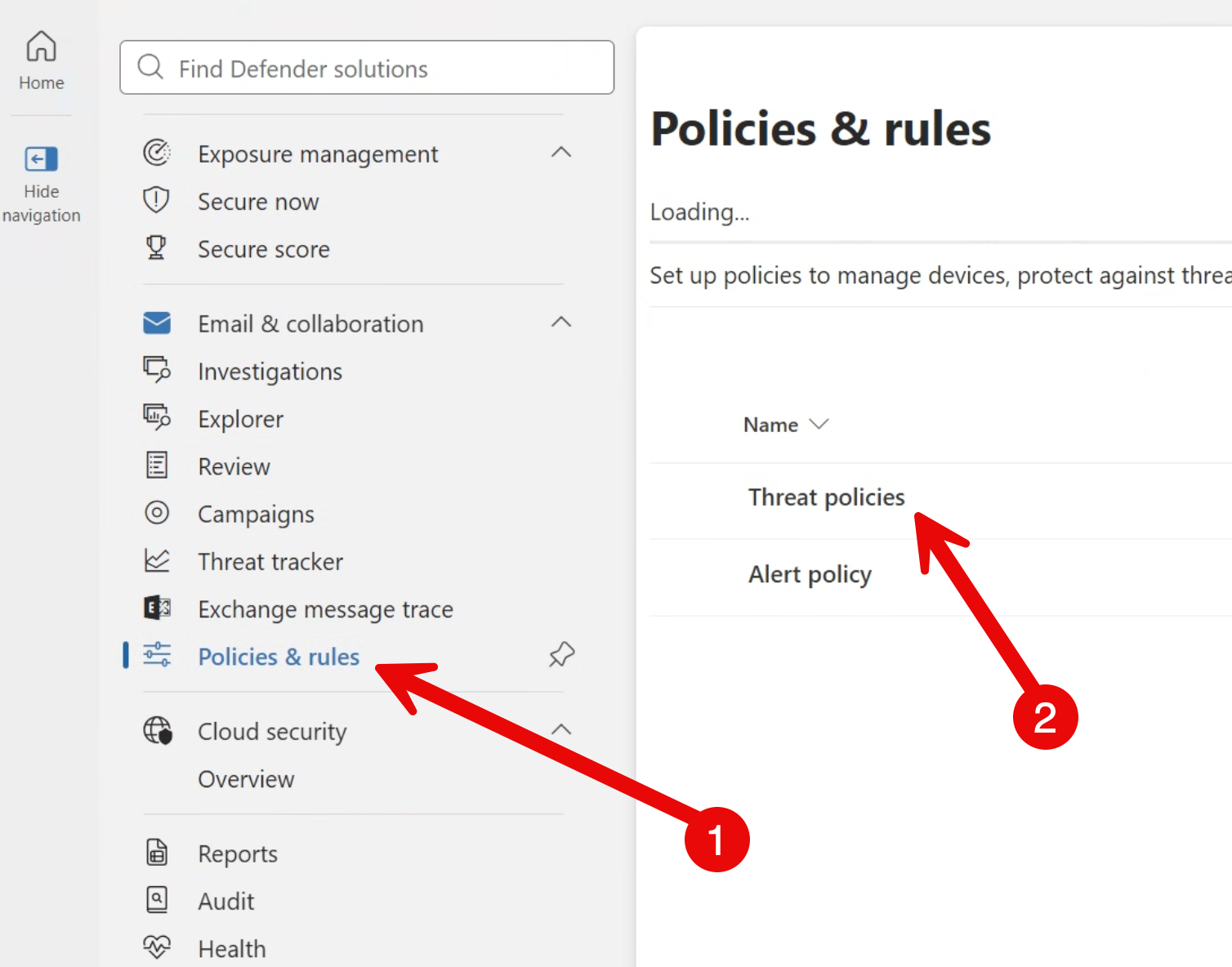The height and width of the screenshot is (967, 1232).
Task: Select Review in the navigation
Action: click(234, 466)
